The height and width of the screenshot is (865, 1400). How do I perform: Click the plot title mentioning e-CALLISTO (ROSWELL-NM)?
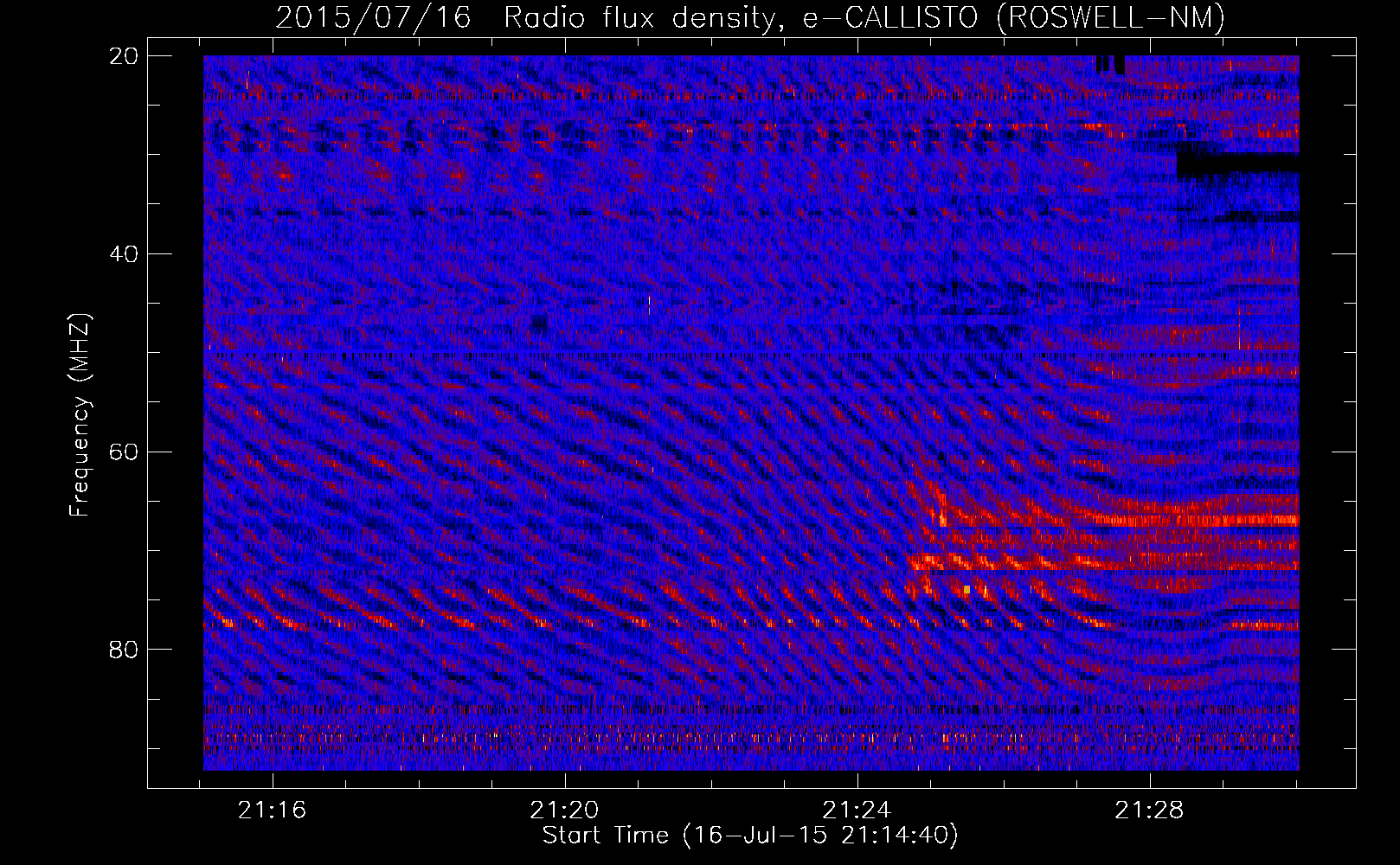pos(750,17)
